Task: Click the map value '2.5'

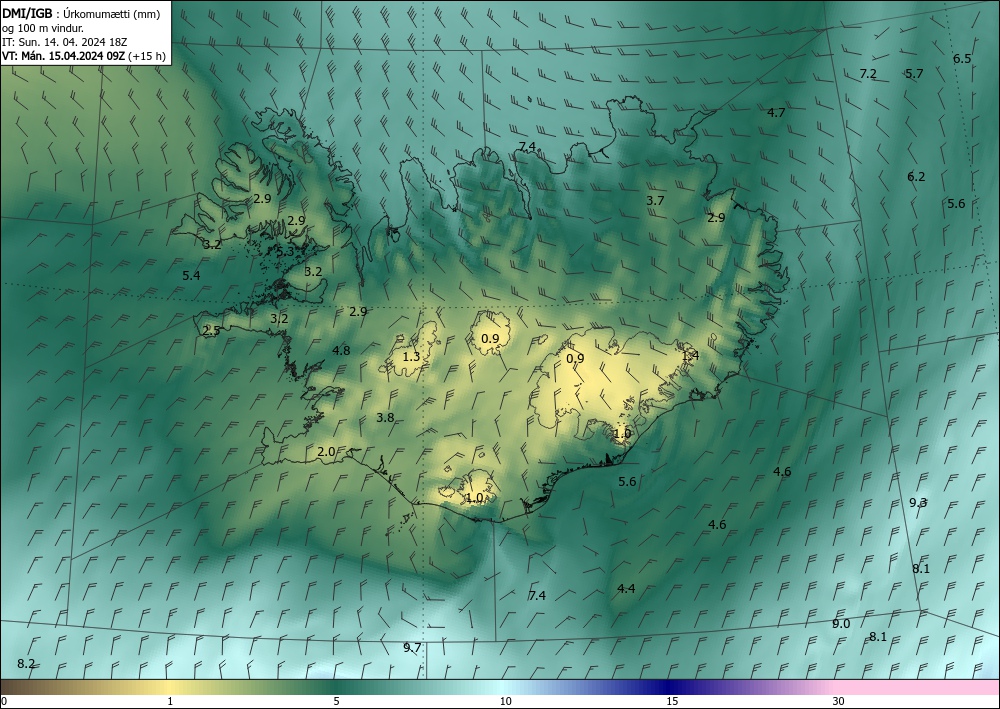Action: click(x=211, y=330)
